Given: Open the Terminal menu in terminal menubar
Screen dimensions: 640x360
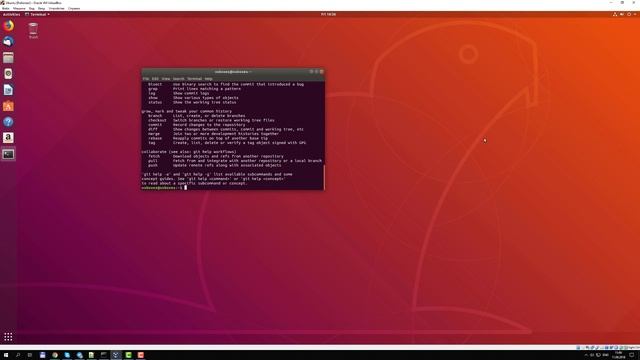Looking at the screenshot, I should tap(195, 79).
